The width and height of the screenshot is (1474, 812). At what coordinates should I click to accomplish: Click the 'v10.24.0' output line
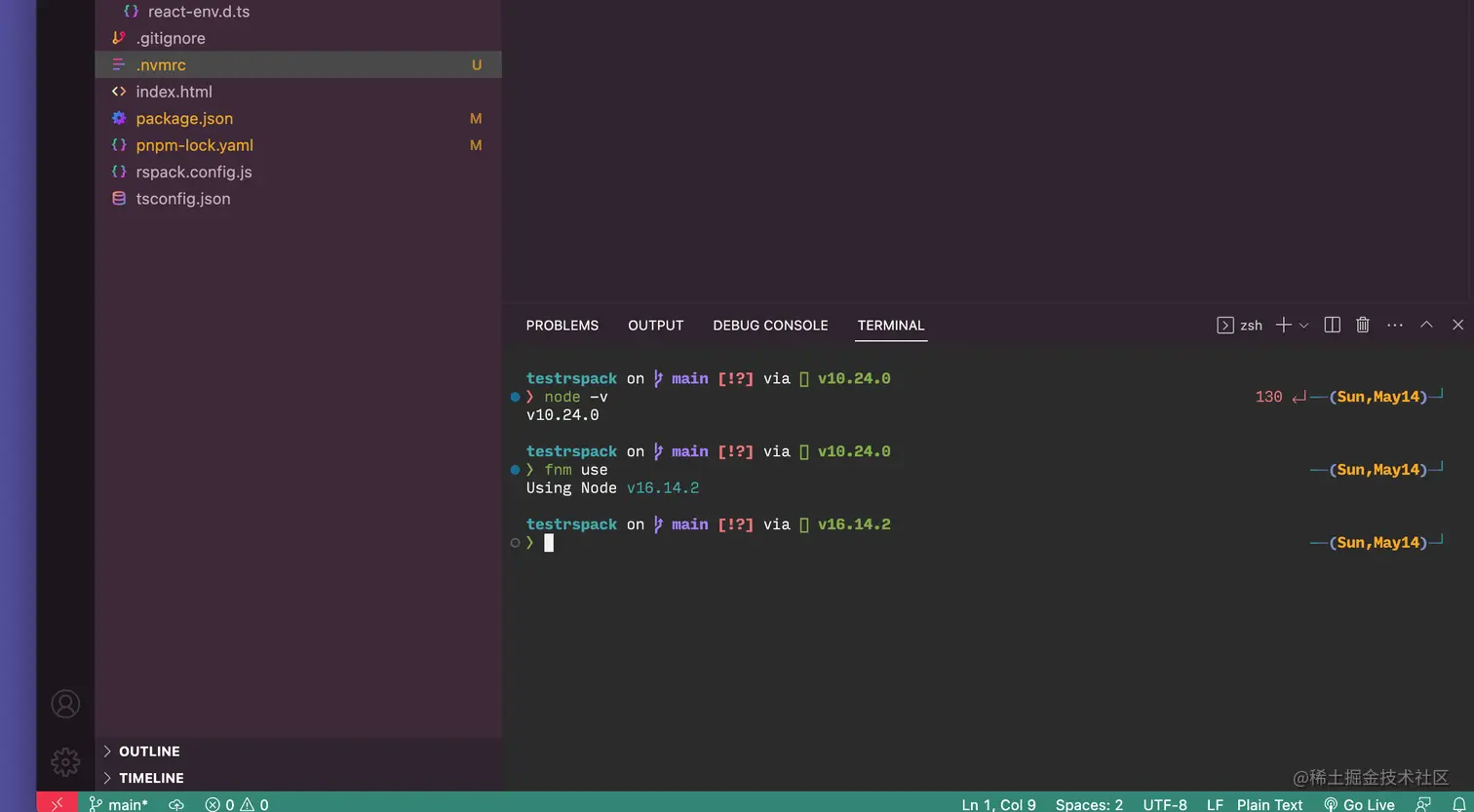562,415
